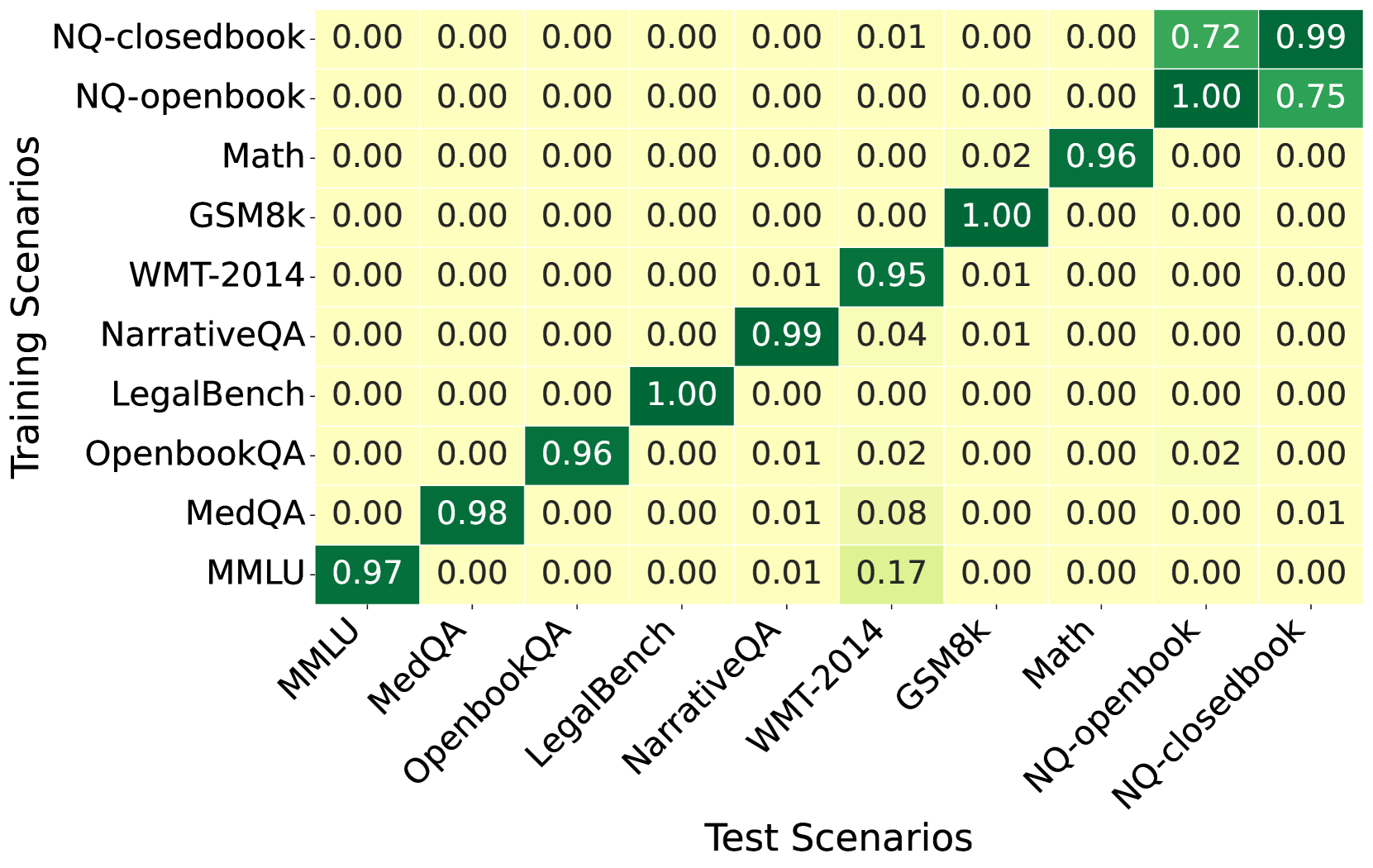The height and width of the screenshot is (868, 1373).
Task: Select the LegalBench label on the x-axis
Action: [x=602, y=693]
